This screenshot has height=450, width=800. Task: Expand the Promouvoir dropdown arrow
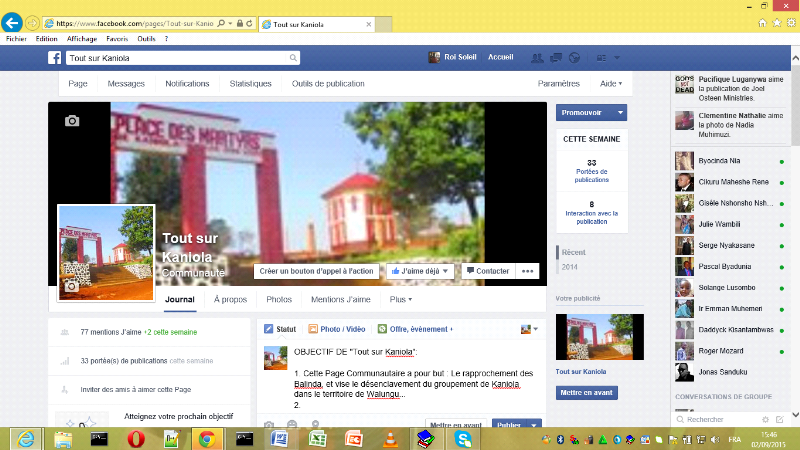coord(620,113)
